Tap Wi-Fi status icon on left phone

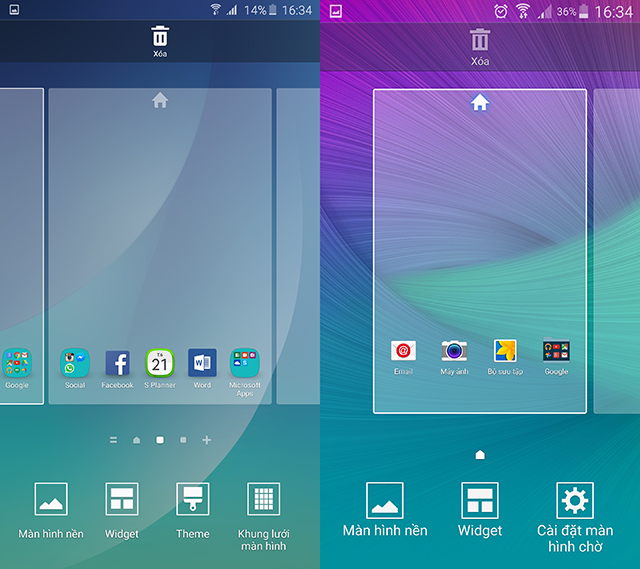point(216,9)
